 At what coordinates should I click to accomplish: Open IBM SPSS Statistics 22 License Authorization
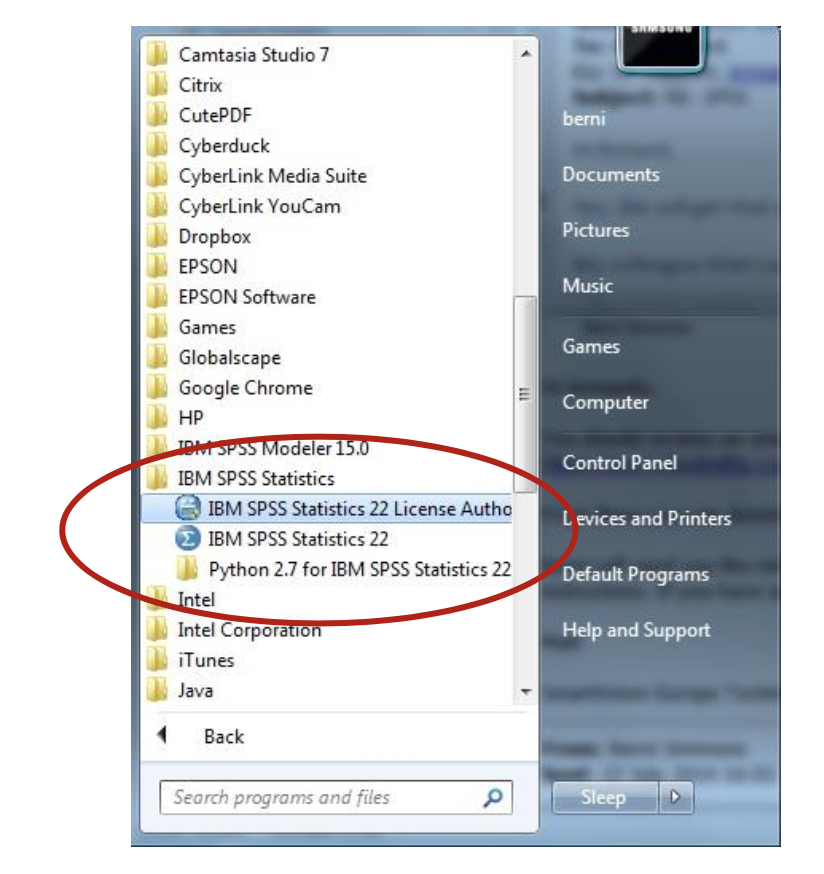pos(327,508)
